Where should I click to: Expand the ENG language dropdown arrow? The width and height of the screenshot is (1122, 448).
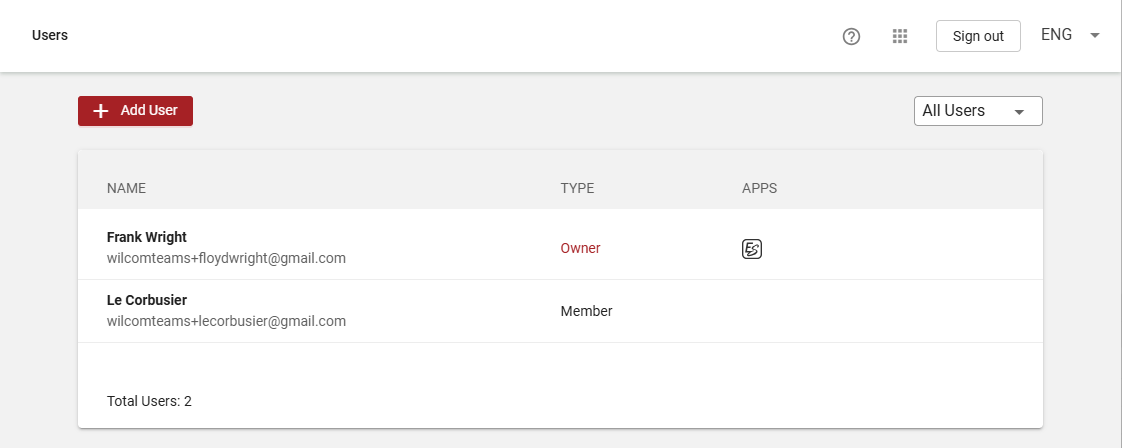[x=1094, y=36]
